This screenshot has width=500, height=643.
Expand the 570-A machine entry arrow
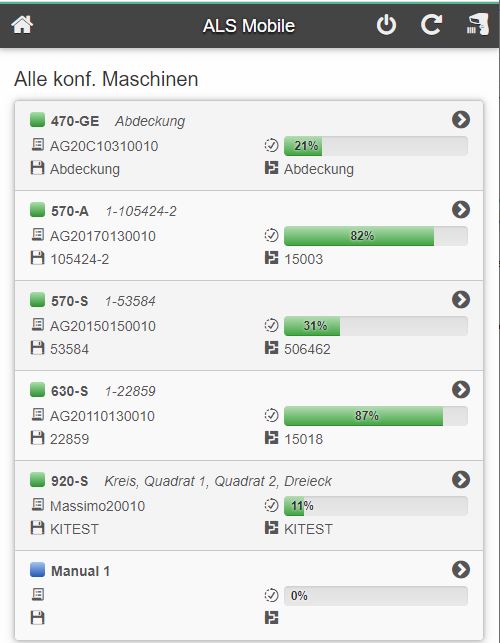click(461, 210)
